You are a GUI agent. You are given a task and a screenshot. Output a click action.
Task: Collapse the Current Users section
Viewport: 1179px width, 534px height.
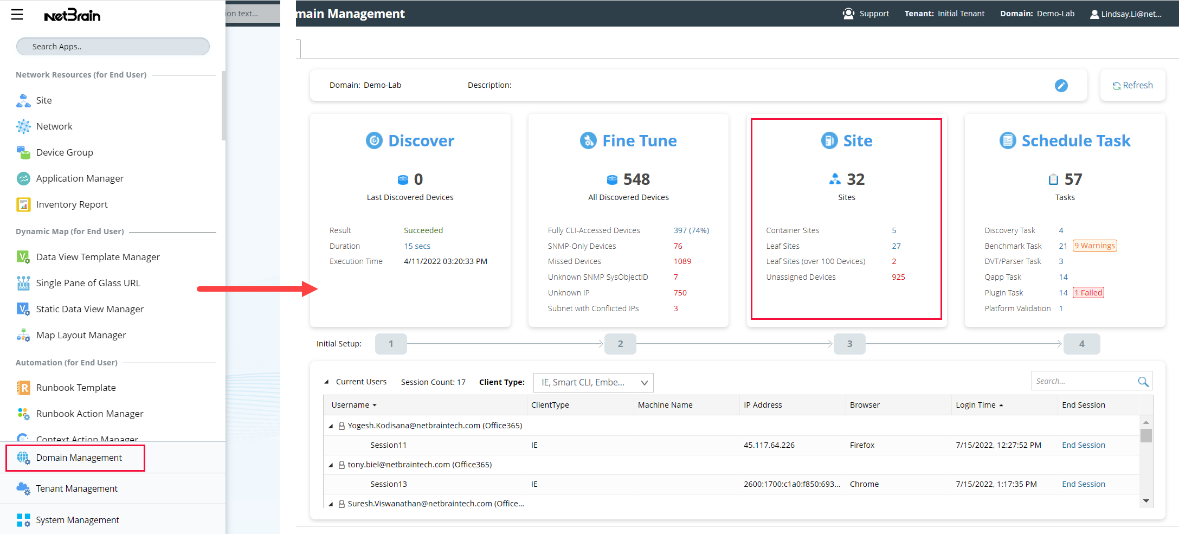(x=326, y=382)
